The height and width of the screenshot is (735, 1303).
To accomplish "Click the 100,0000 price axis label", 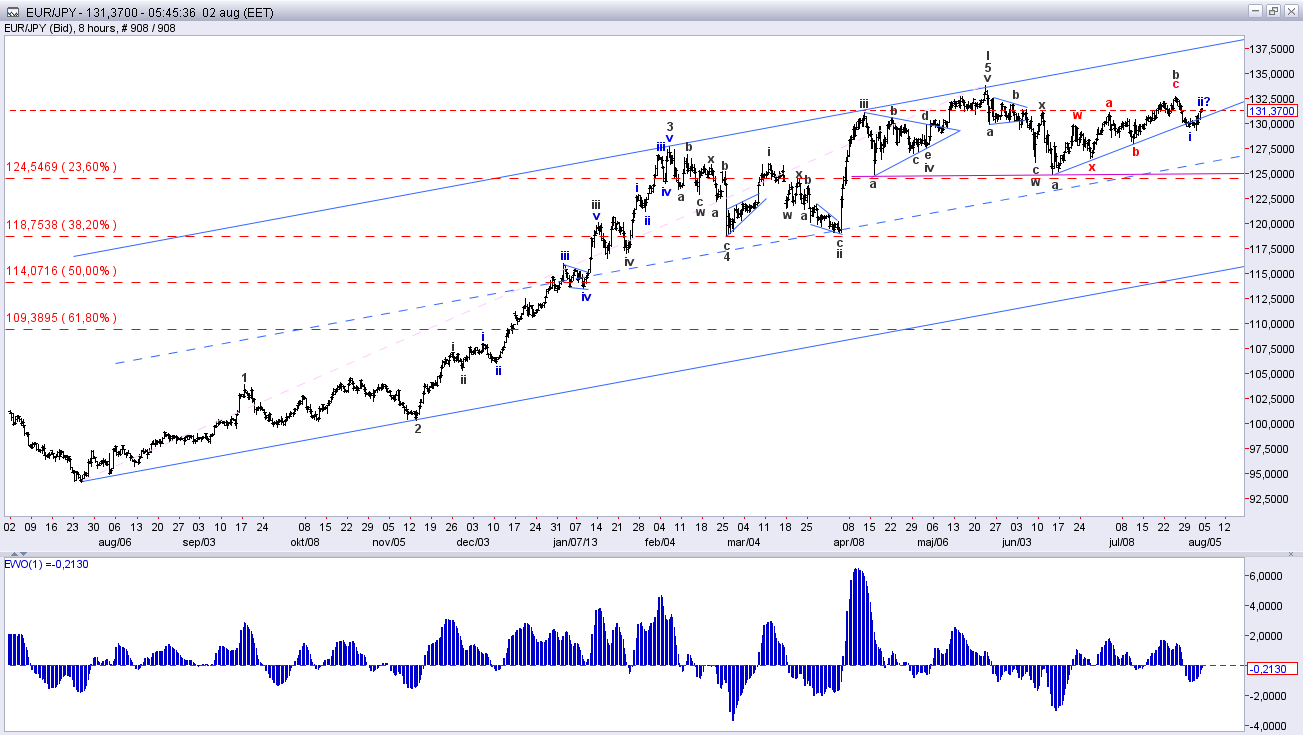I will (1274, 424).
